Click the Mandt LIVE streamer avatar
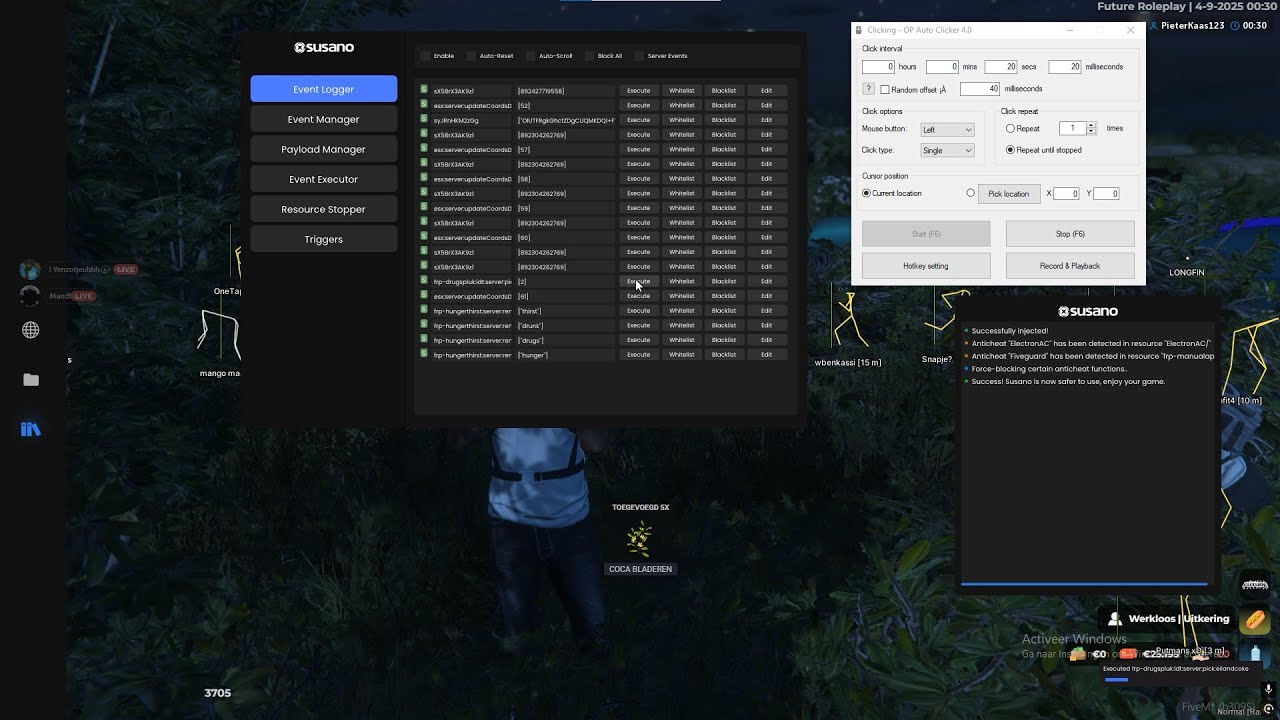Viewport: 1280px width, 720px height. pyautogui.click(x=30, y=296)
